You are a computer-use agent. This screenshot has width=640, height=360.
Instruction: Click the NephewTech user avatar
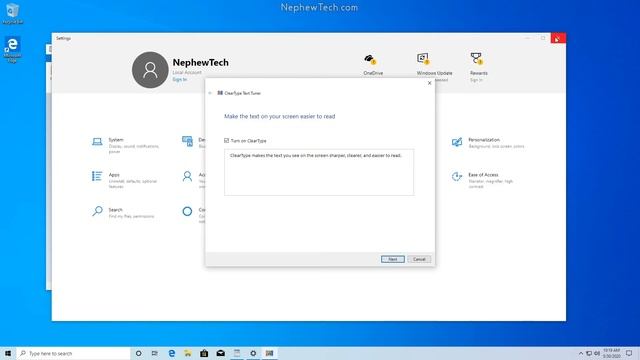(150, 70)
